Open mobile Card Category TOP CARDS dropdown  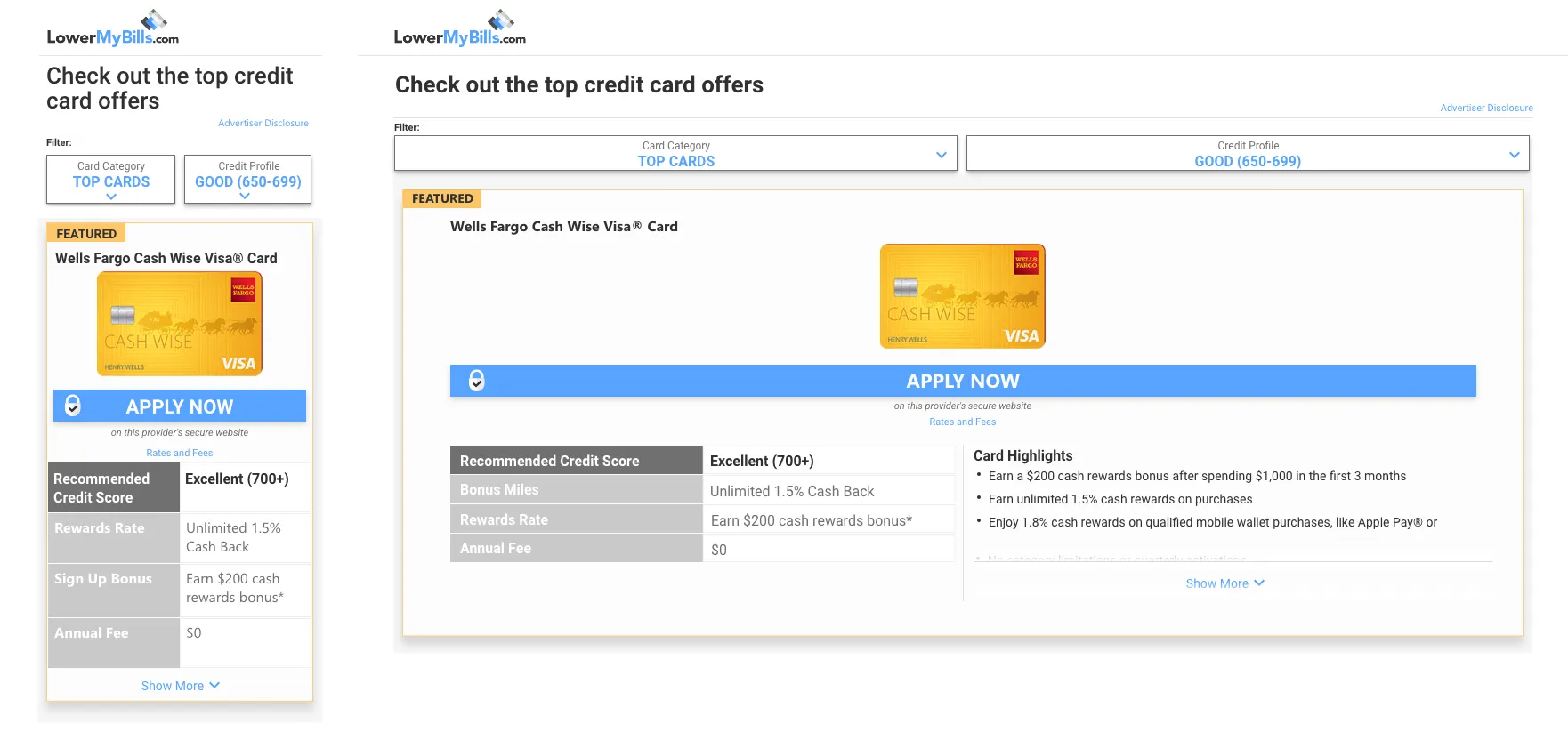[x=111, y=180]
